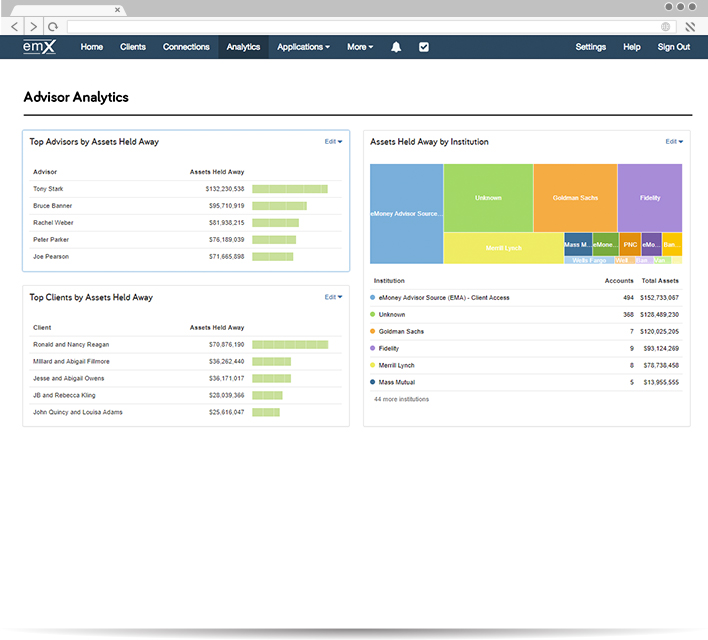The width and height of the screenshot is (708, 640).
Task: Select client Jesse and Abigail Owens
Action: pyautogui.click(x=68, y=378)
